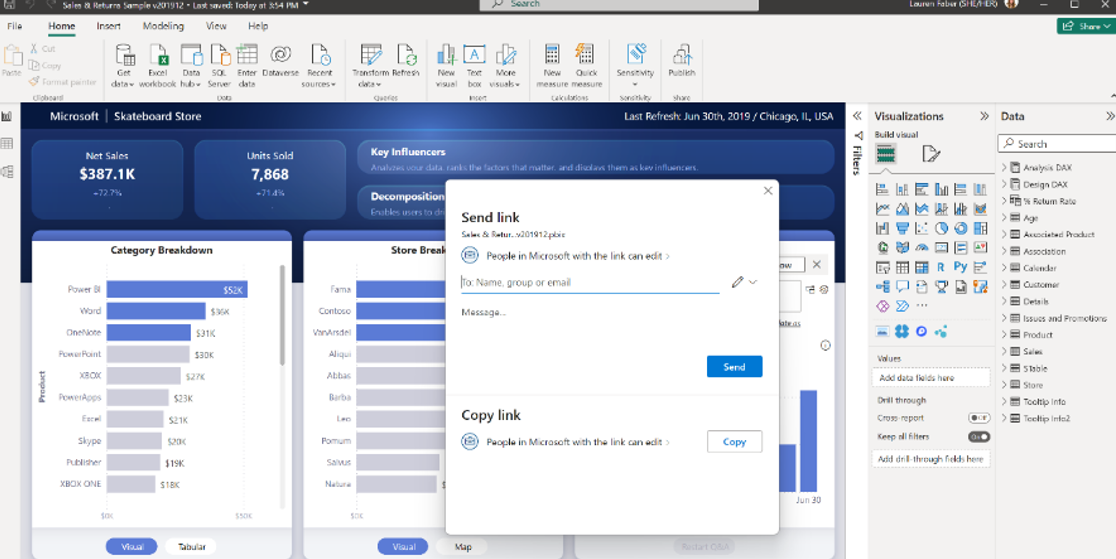Change link settings under Send link
1116x559 pixels.
click(x=566, y=255)
